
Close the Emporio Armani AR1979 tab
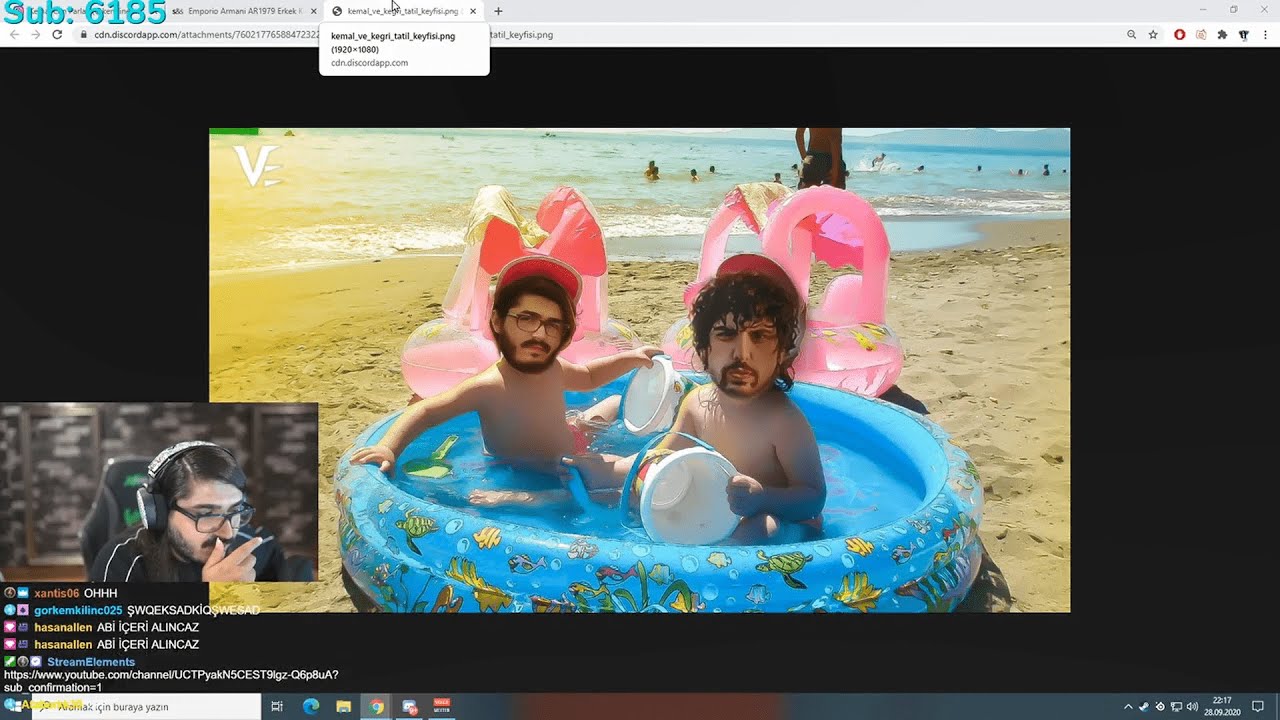[313, 11]
